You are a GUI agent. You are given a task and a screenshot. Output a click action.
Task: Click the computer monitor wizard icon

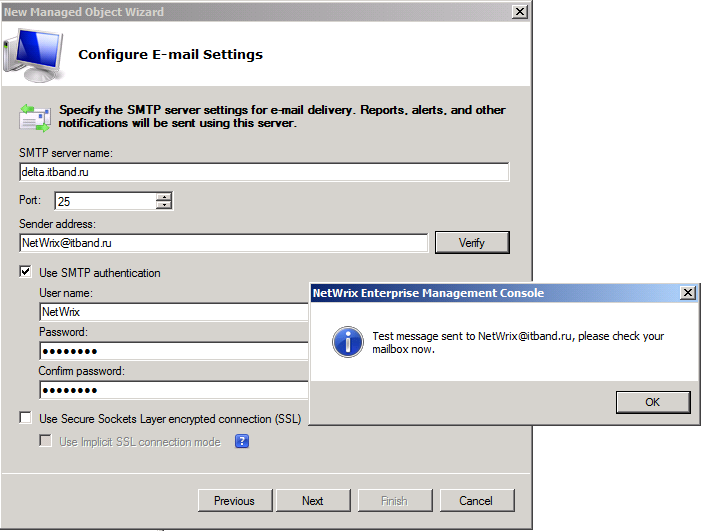[x=34, y=55]
